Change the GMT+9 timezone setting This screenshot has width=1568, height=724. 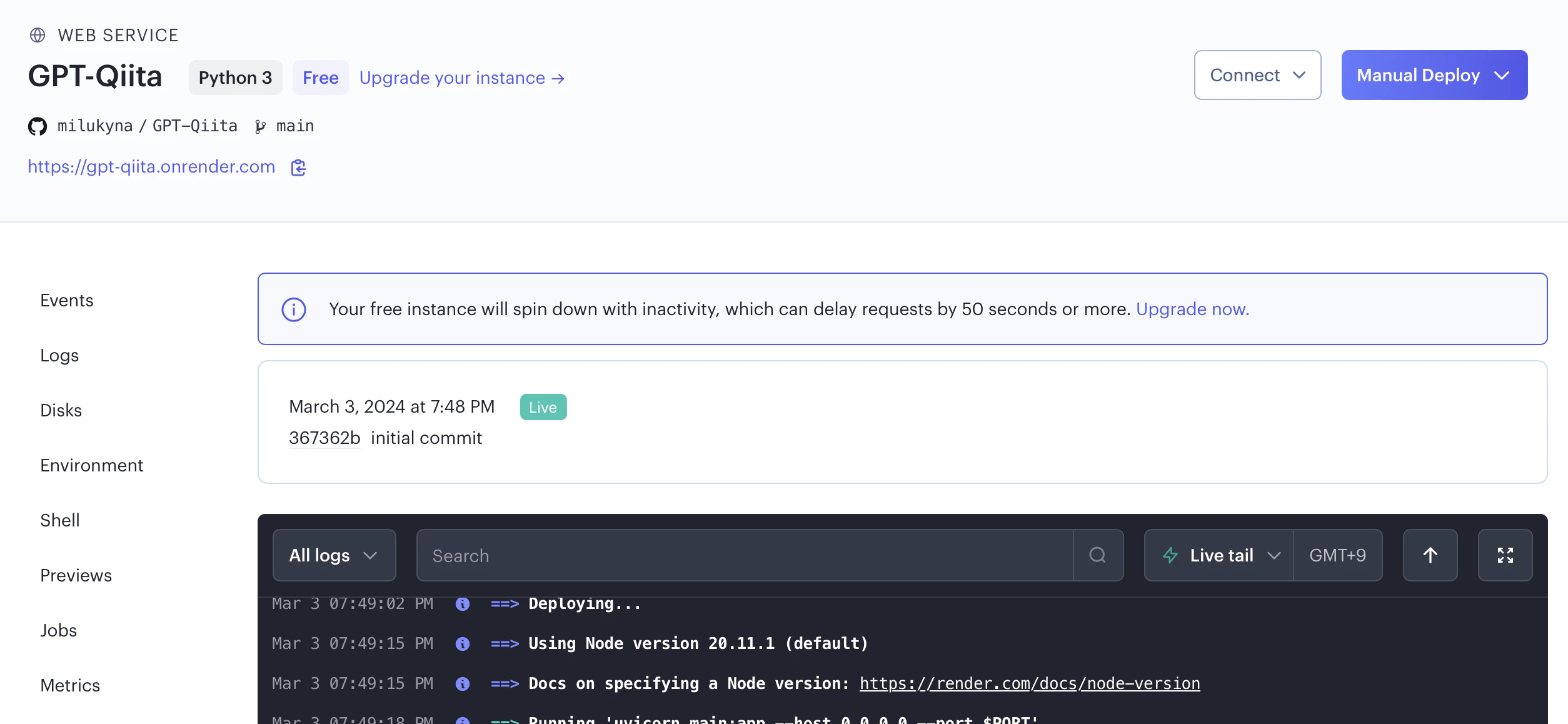pos(1338,555)
